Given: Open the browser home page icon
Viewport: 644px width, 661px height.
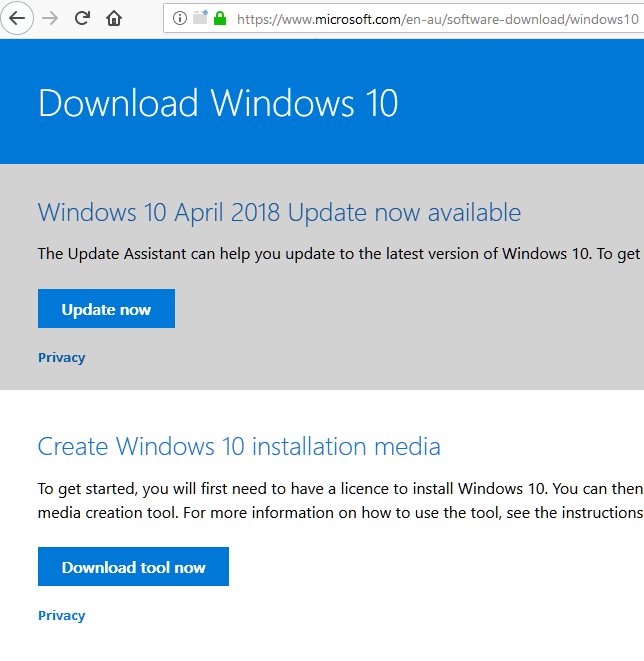Looking at the screenshot, I should (114, 18).
